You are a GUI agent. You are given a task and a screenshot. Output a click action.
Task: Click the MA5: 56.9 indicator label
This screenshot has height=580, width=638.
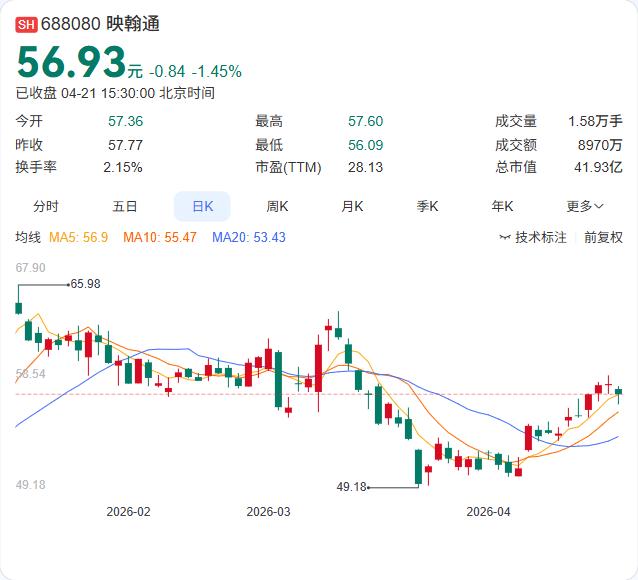tap(79, 237)
